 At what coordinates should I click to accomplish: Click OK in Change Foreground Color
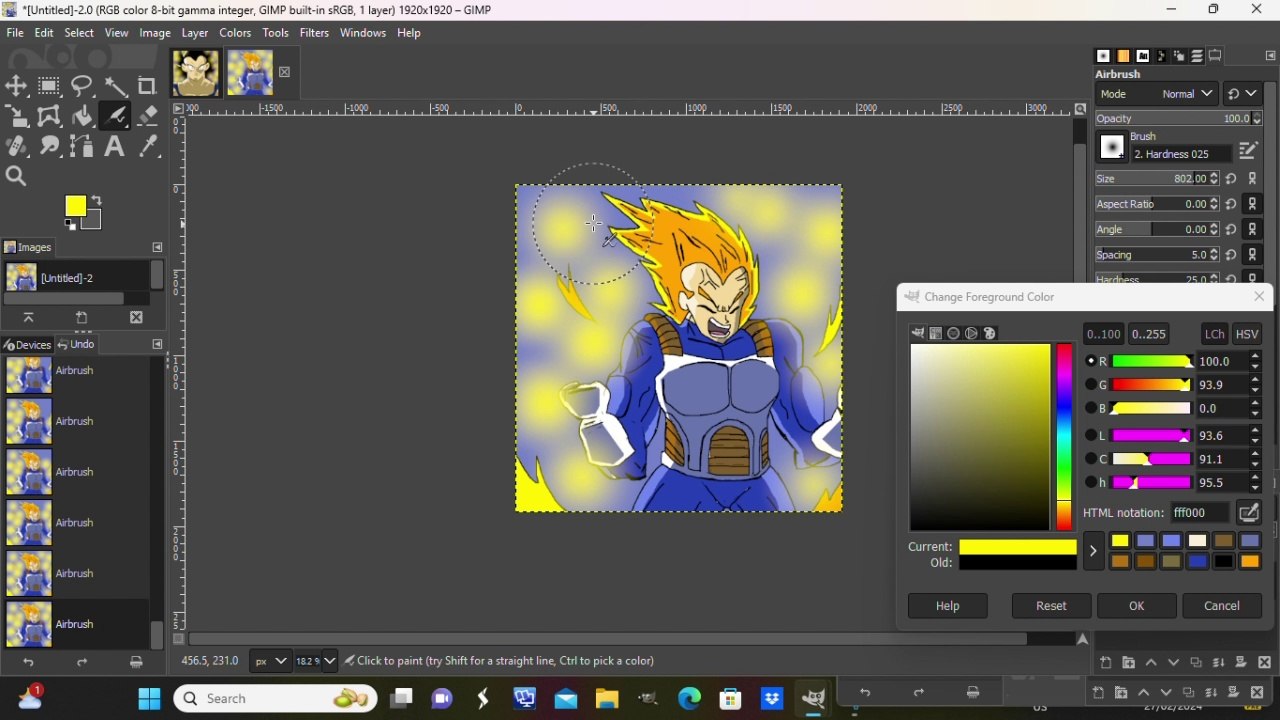coord(1137,606)
